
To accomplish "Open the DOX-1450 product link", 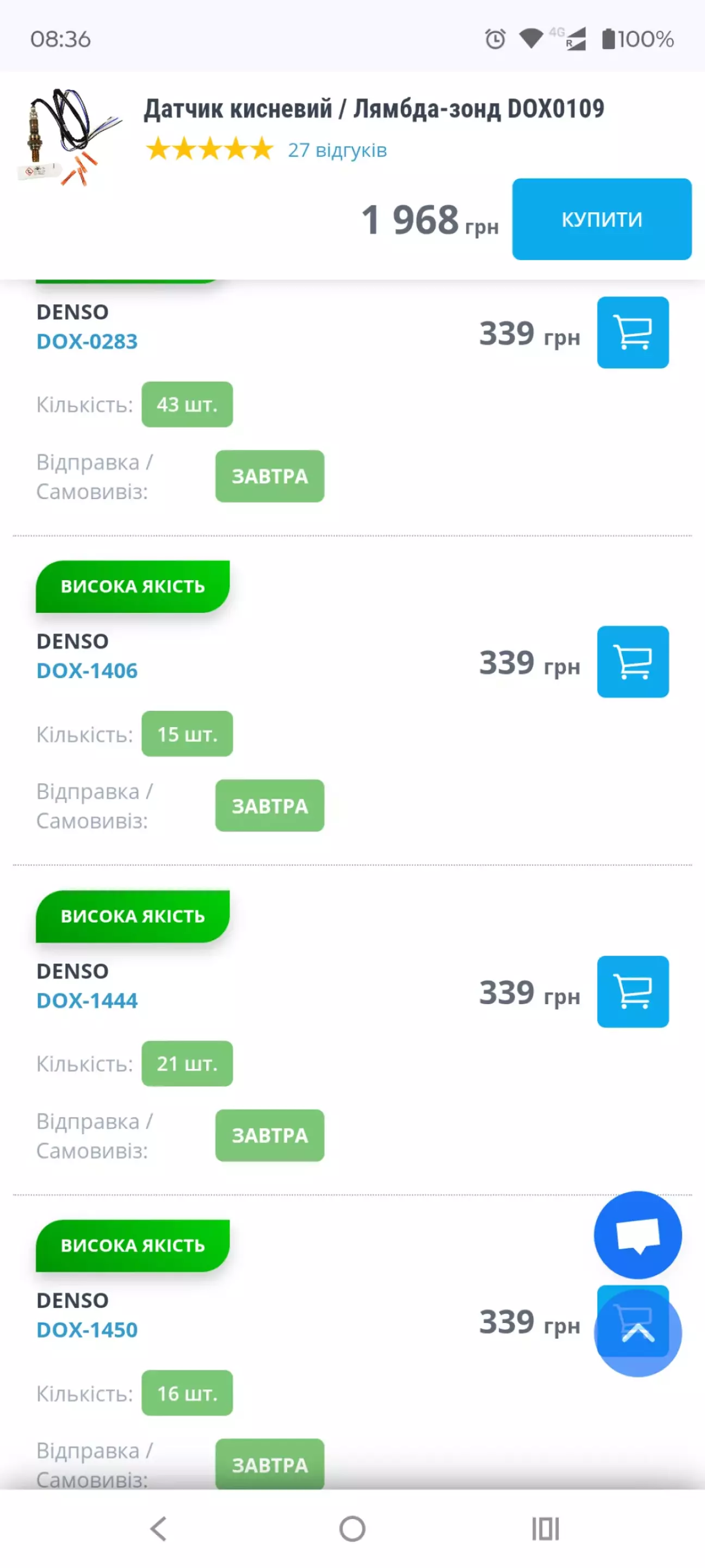I will pyautogui.click(x=87, y=1330).
